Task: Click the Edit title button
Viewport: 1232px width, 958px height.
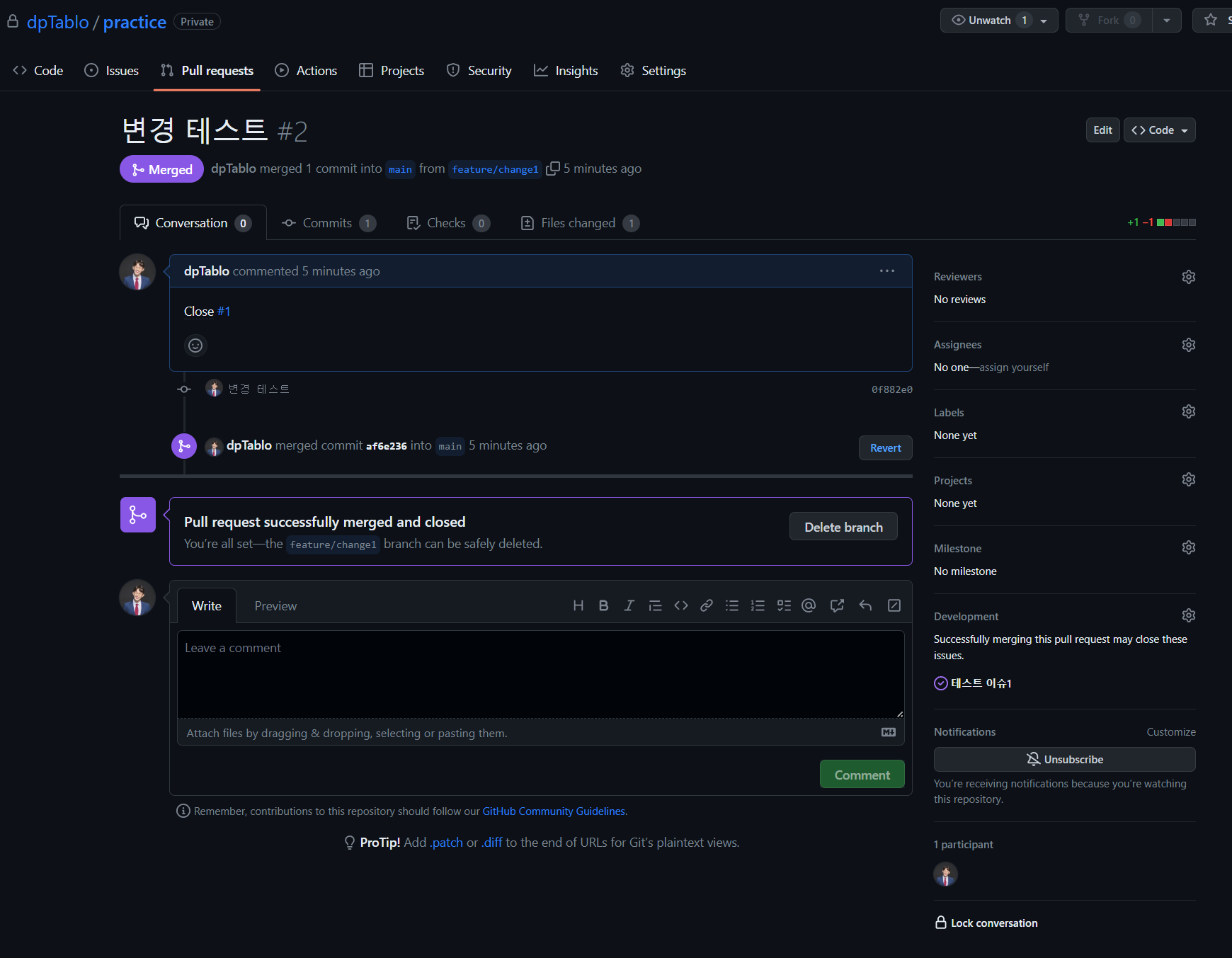Action: click(x=1102, y=130)
